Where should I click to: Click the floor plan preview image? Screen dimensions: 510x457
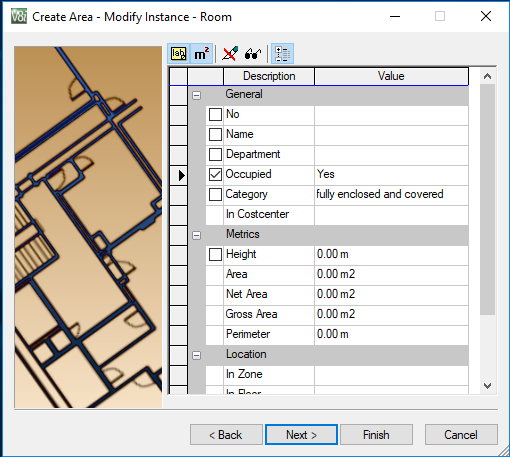(88, 227)
